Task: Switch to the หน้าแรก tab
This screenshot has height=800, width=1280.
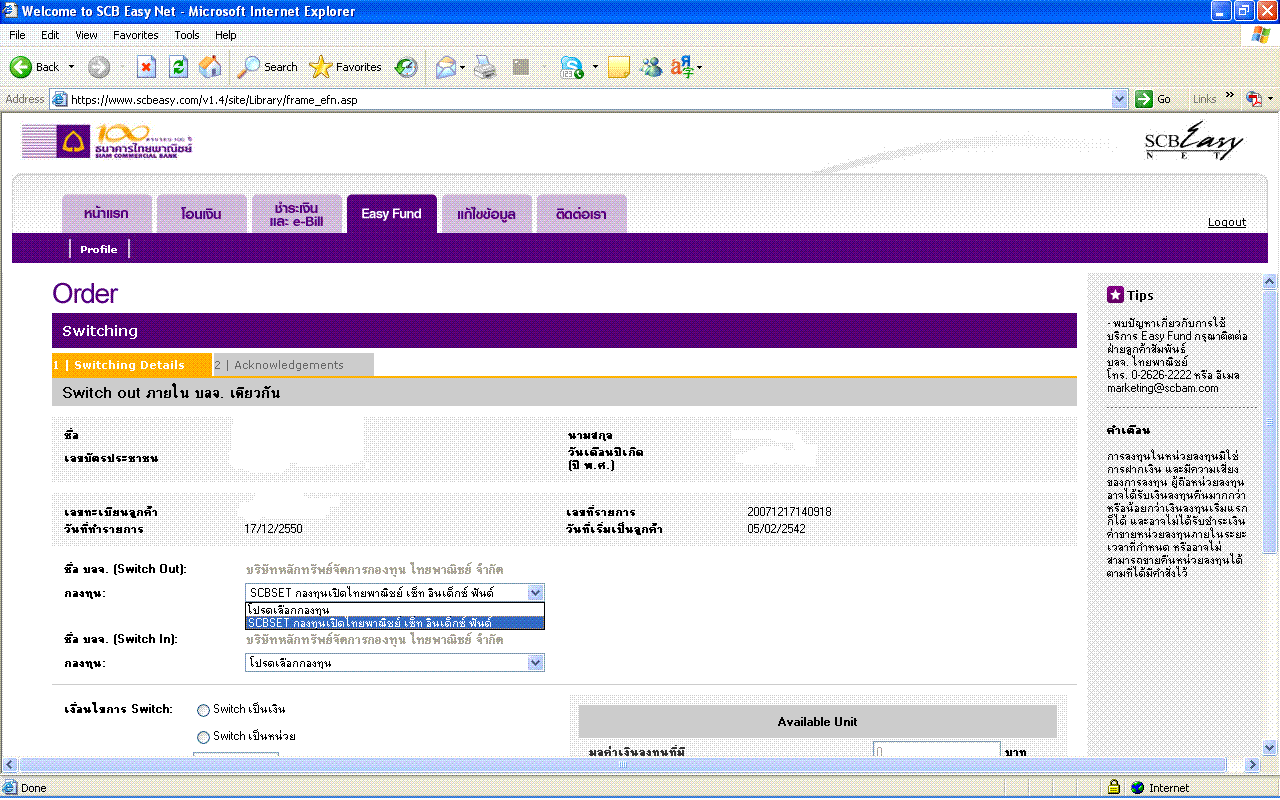Action: click(x=107, y=214)
